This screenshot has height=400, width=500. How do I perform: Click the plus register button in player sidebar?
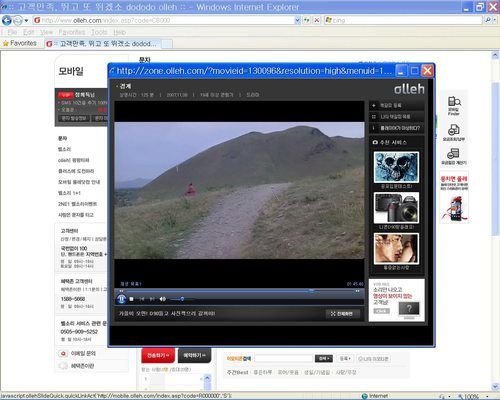click(396, 105)
